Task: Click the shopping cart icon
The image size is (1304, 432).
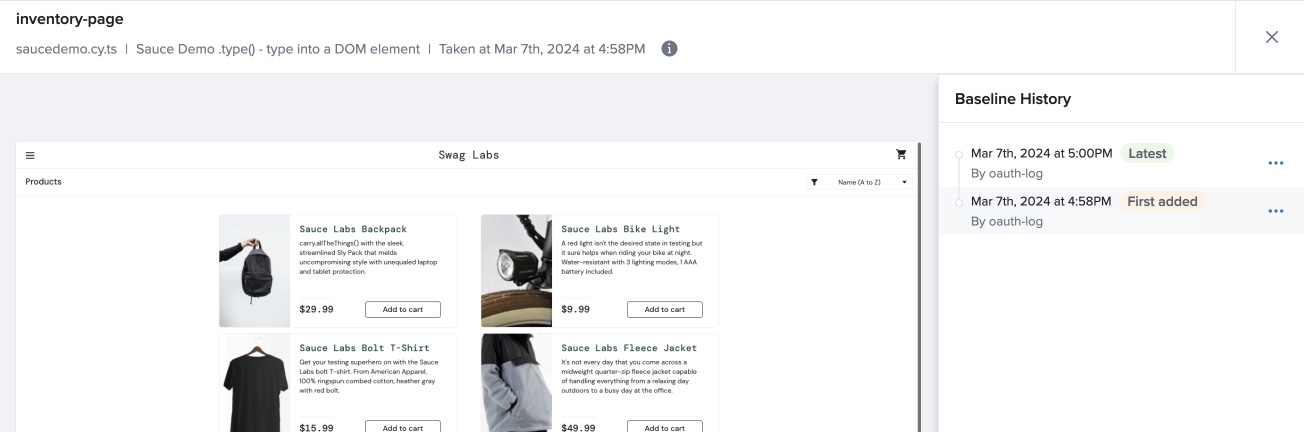Action: [x=901, y=155]
